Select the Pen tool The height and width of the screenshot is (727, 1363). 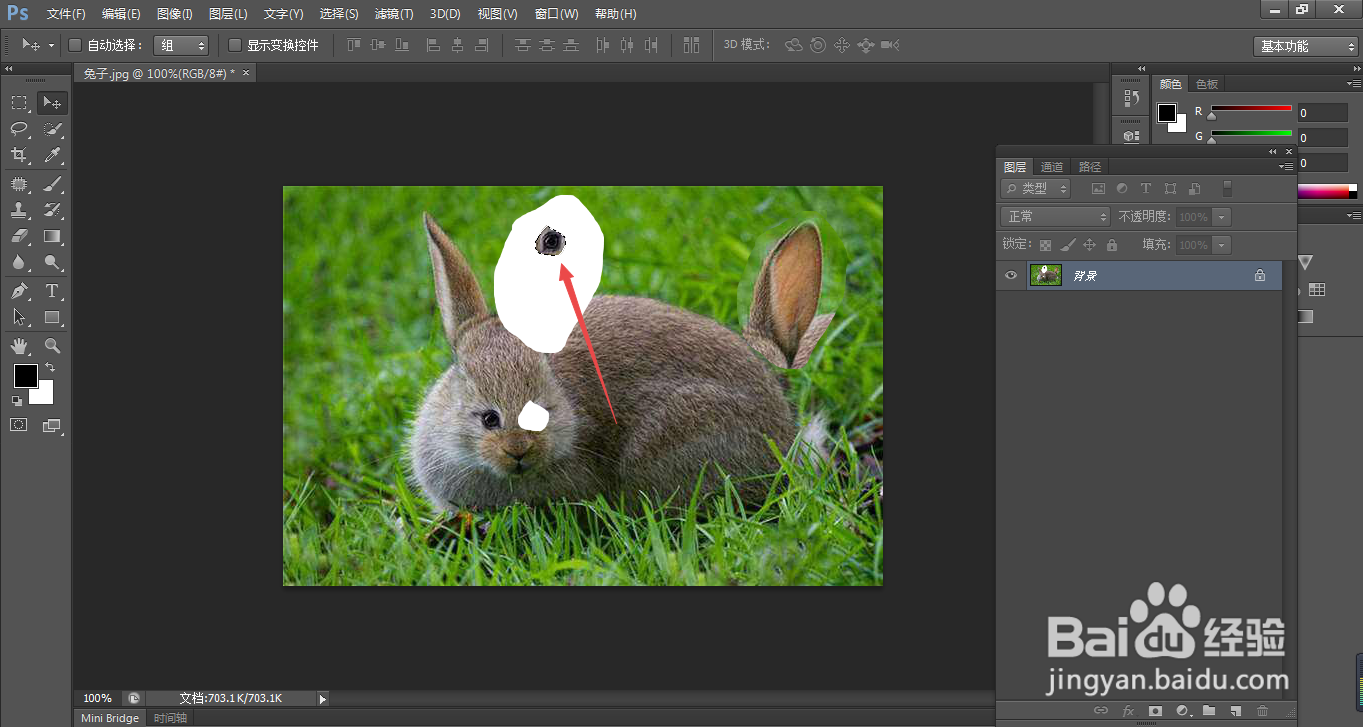tap(19, 291)
